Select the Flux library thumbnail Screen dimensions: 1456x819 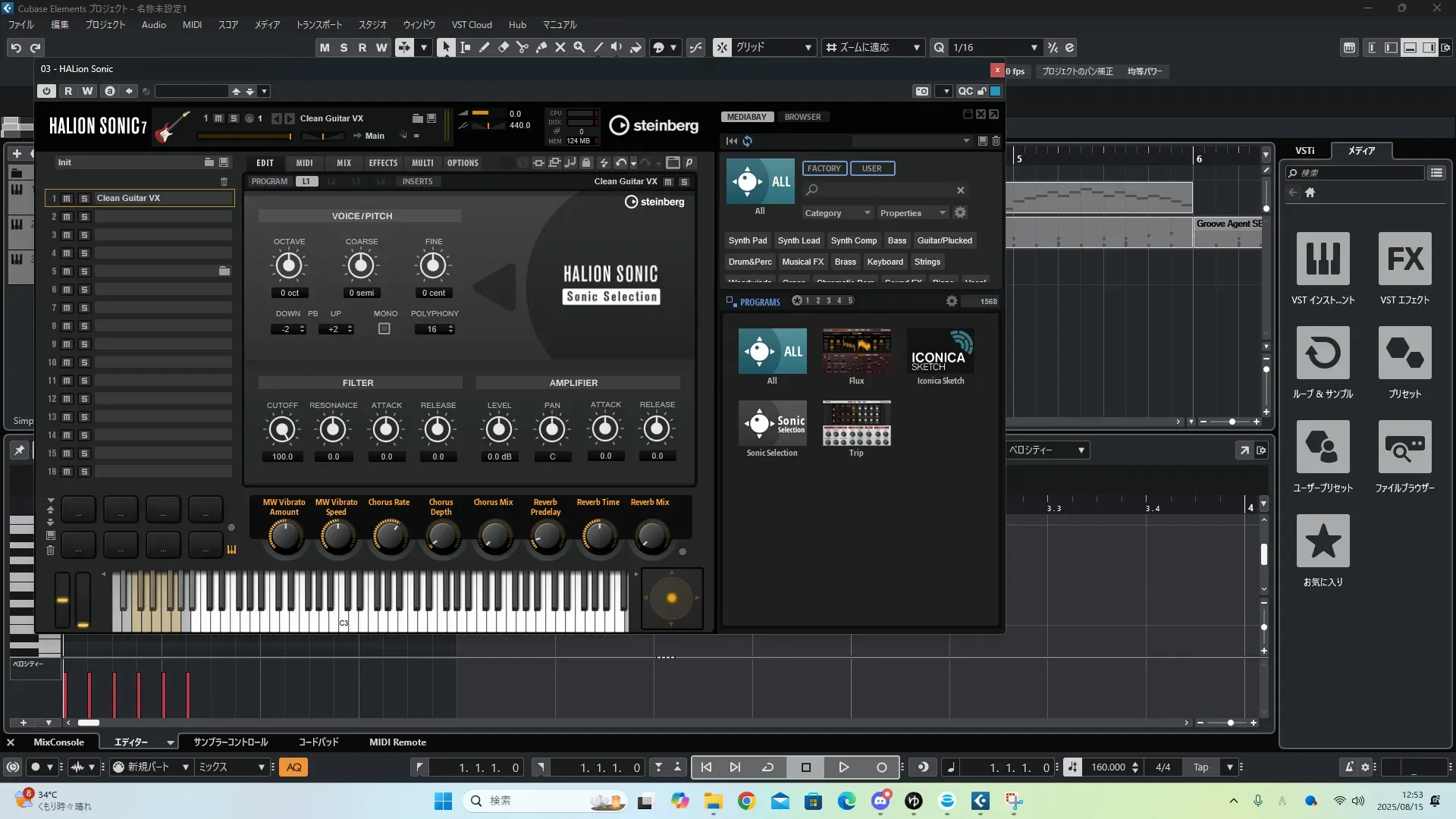pos(856,351)
